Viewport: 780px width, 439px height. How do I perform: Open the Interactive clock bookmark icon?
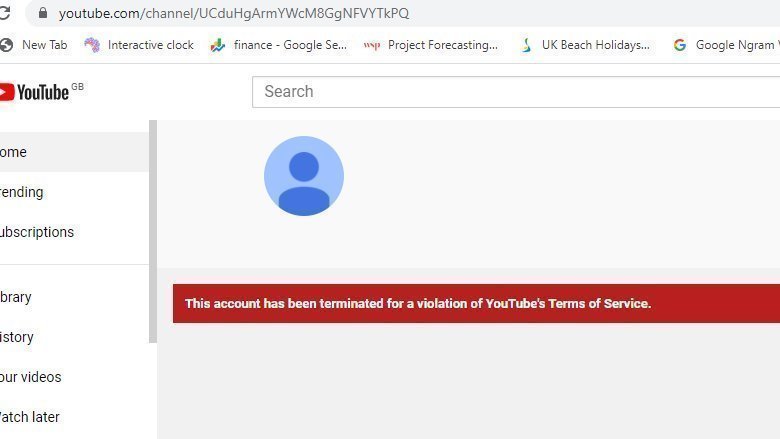point(92,45)
